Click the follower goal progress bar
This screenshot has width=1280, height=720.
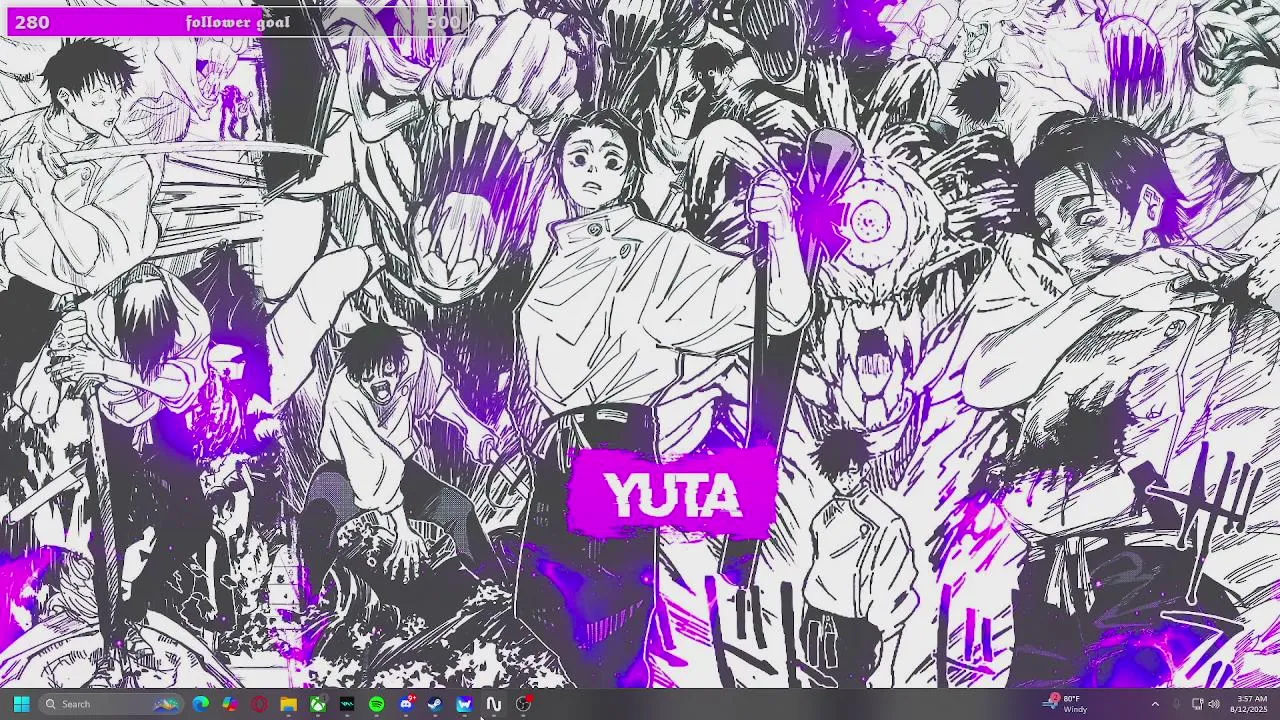238,22
